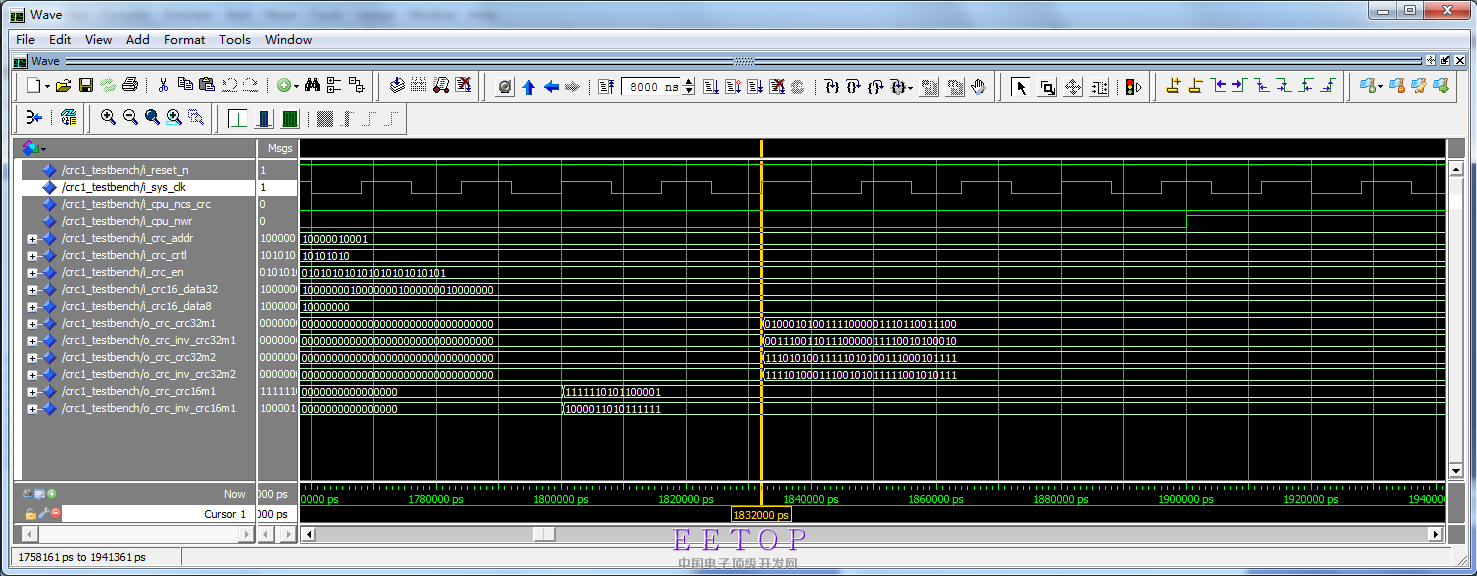The image size is (1477, 576).
Task: Select the arrow pointer Select Mode tool
Action: tap(1021, 87)
